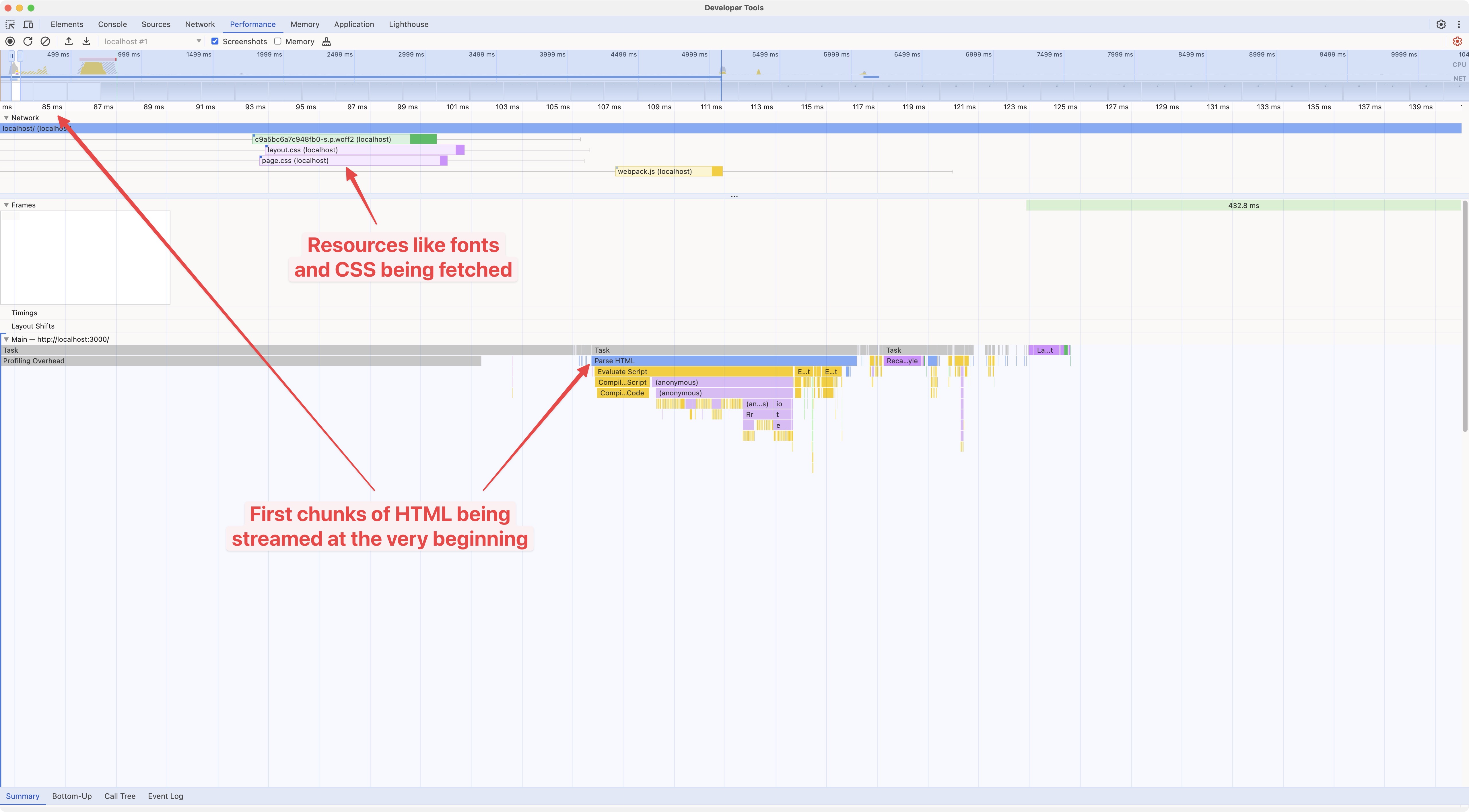Toggle the device toolbar icon
Image resolution: width=1469 pixels, height=812 pixels.
click(28, 24)
